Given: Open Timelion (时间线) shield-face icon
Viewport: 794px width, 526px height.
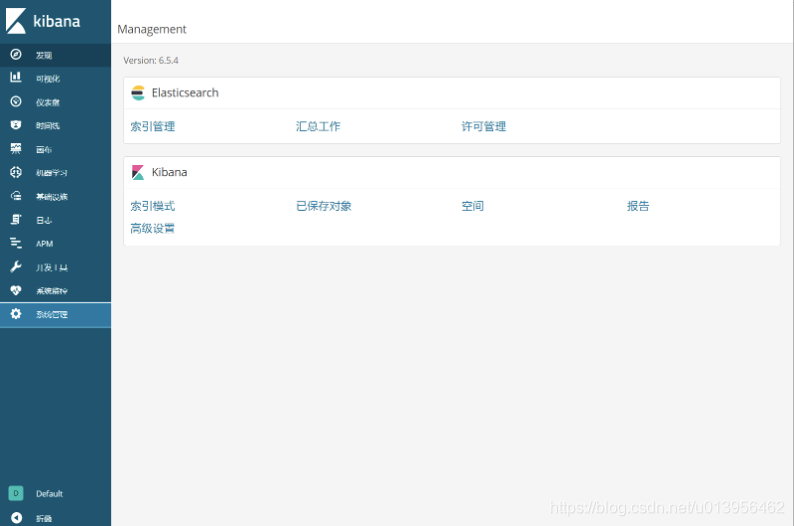Looking at the screenshot, I should [x=16, y=125].
